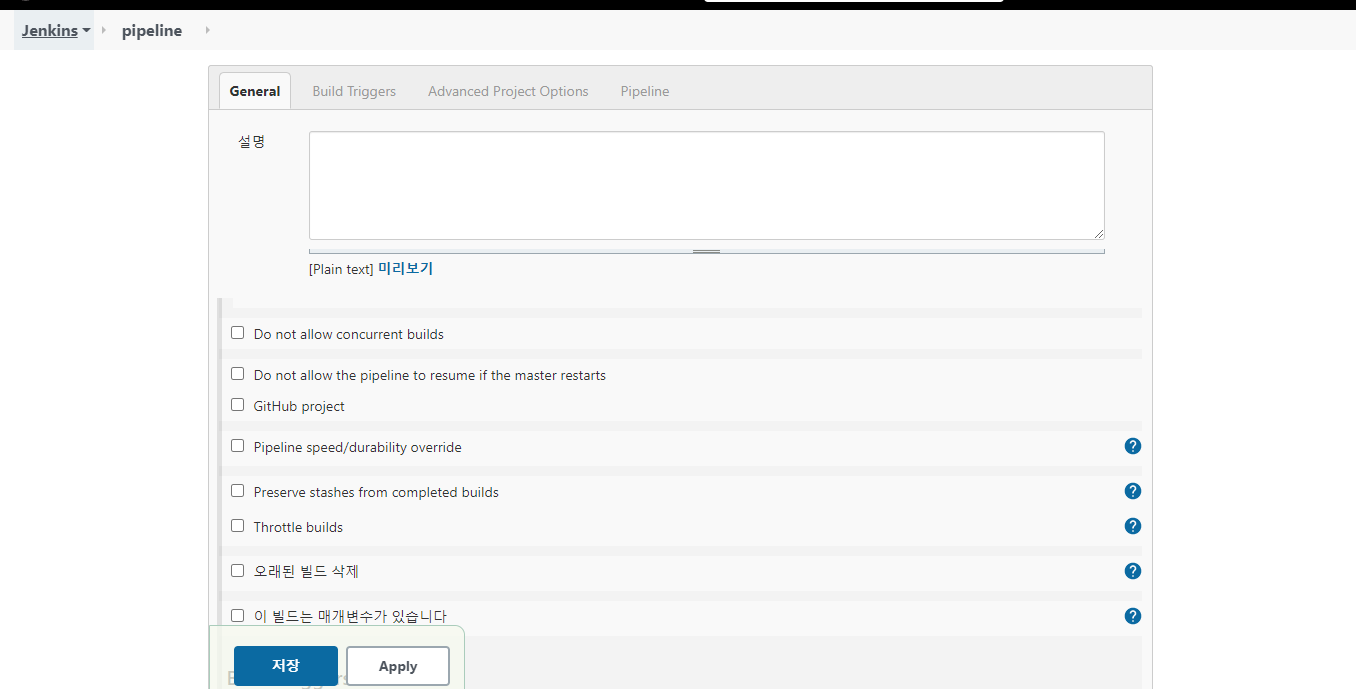Open help beside 오래된 빌드 삭제 option

1132,571
